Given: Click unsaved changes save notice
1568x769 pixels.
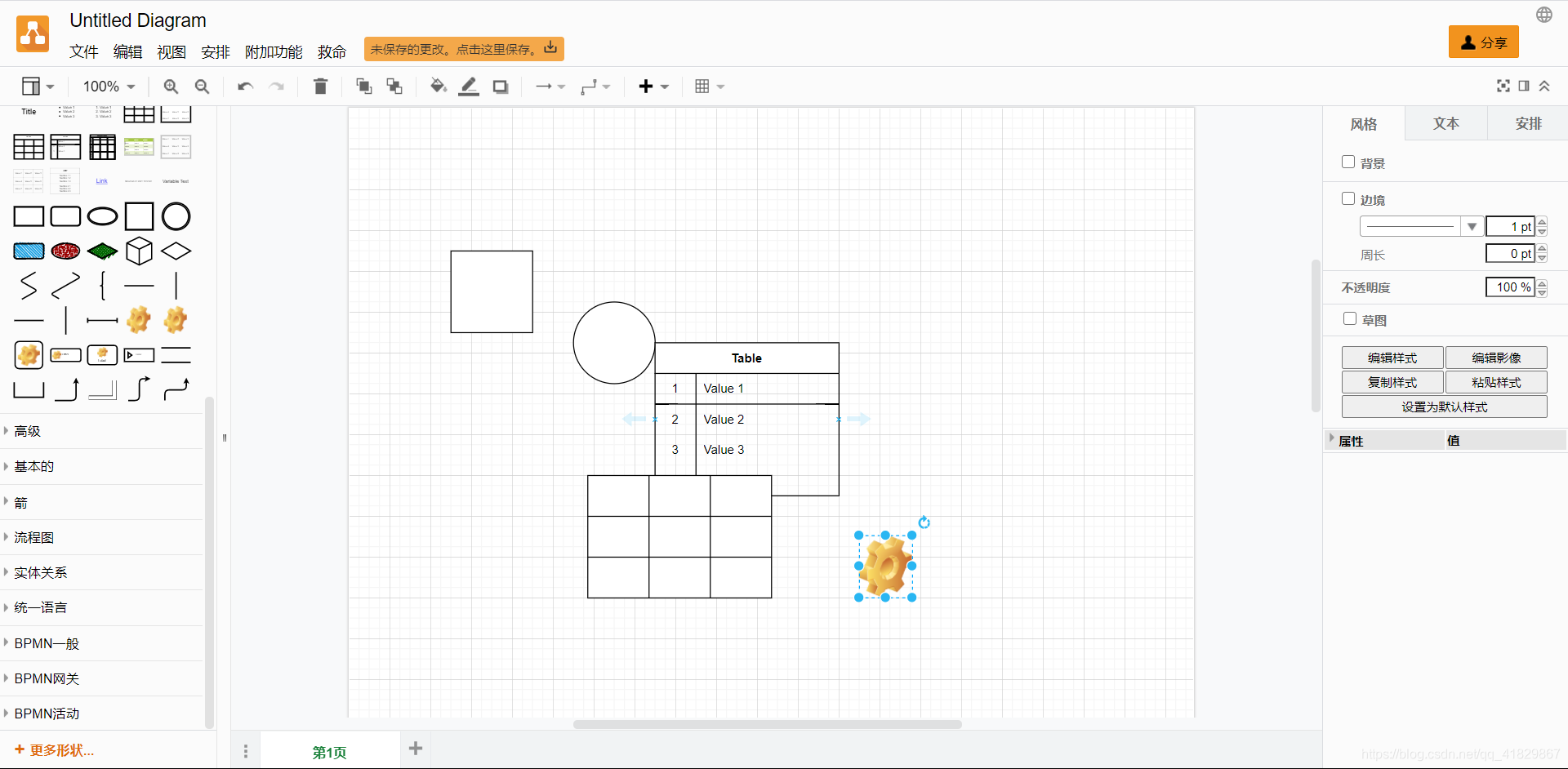Looking at the screenshot, I should [464, 49].
